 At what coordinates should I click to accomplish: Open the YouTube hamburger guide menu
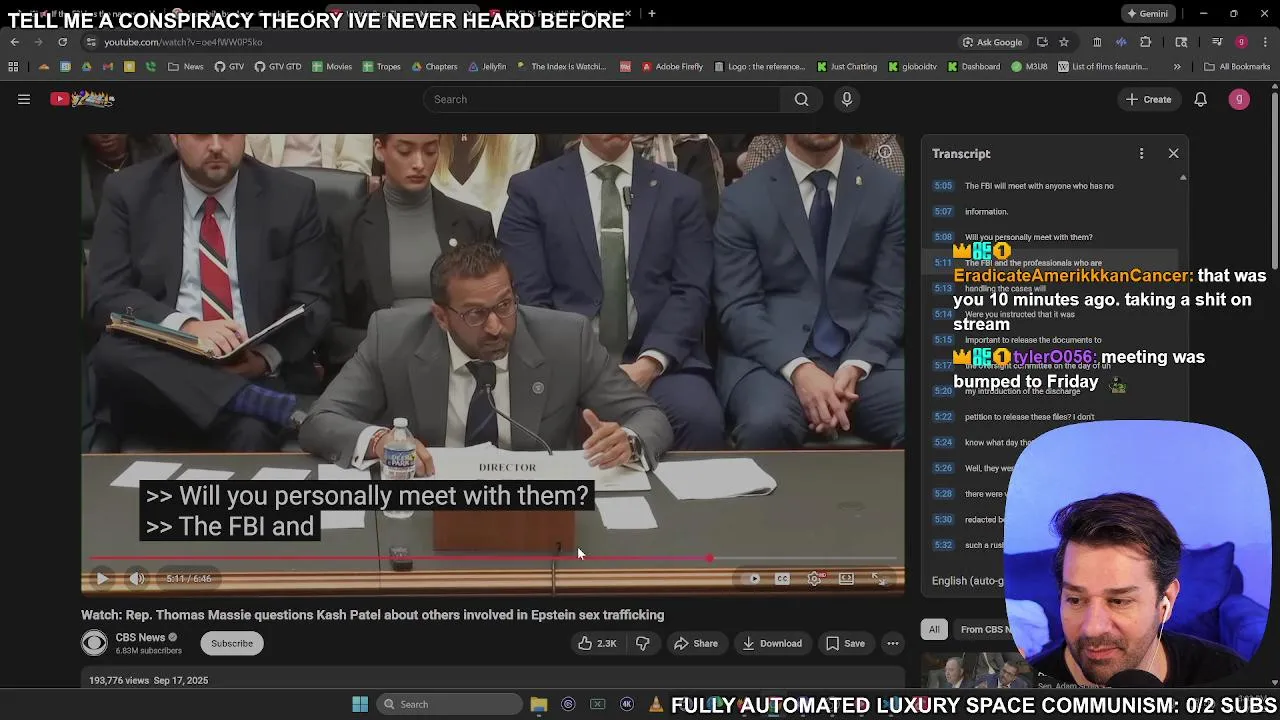(x=24, y=99)
